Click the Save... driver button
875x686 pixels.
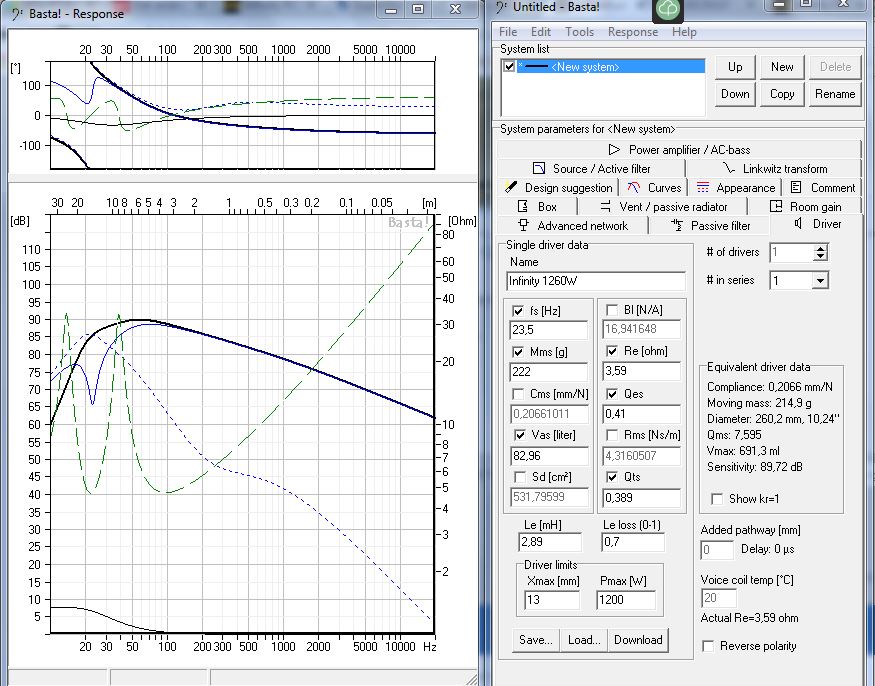coord(536,640)
